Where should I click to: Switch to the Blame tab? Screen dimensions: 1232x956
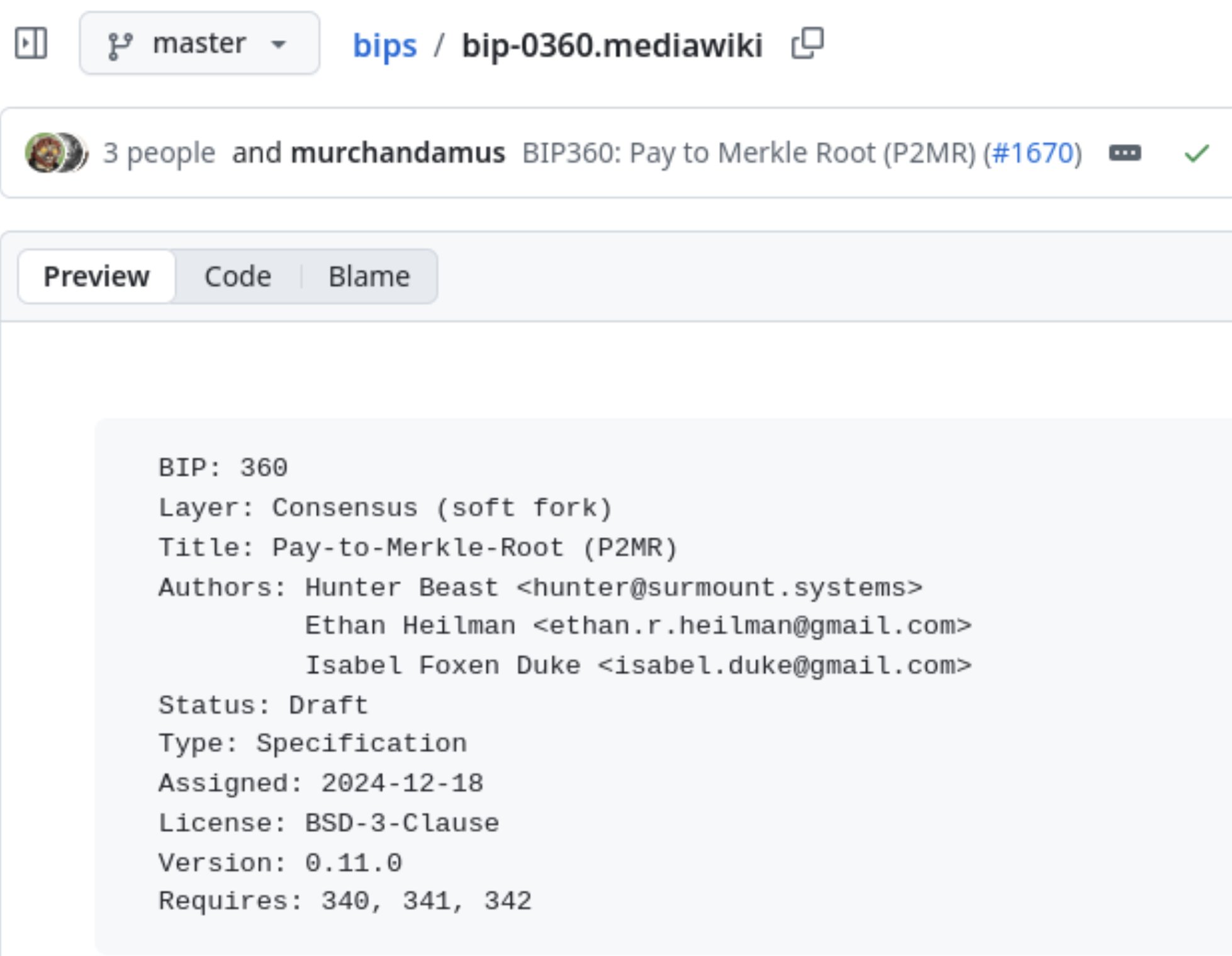[x=369, y=276]
